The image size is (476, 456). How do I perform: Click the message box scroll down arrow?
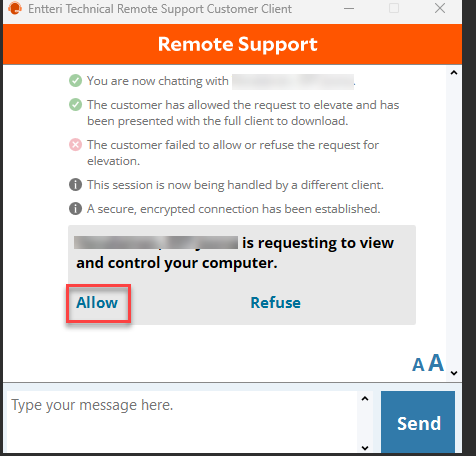tap(365, 448)
